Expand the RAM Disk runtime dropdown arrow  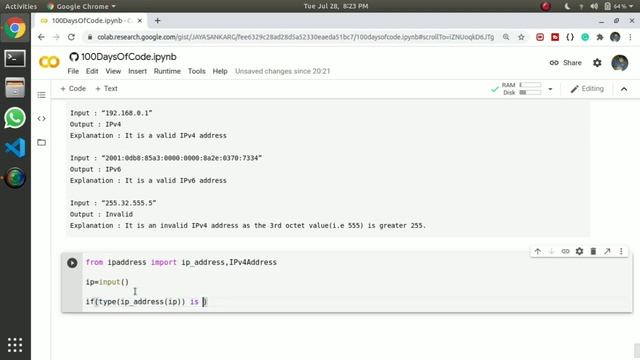550,89
